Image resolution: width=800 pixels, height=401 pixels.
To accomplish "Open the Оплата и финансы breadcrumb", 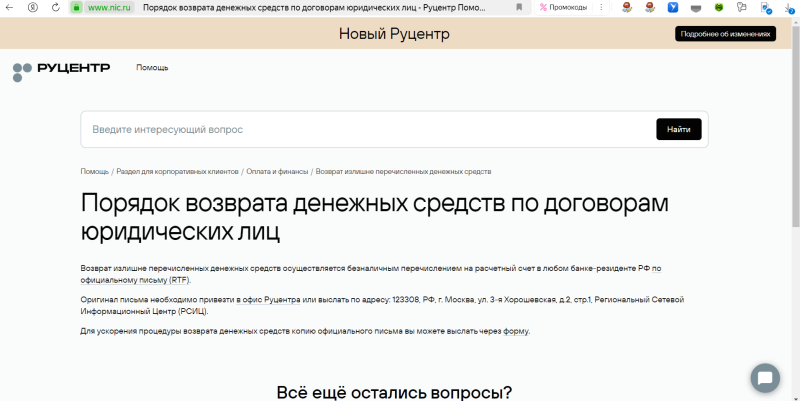I will pos(271,172).
